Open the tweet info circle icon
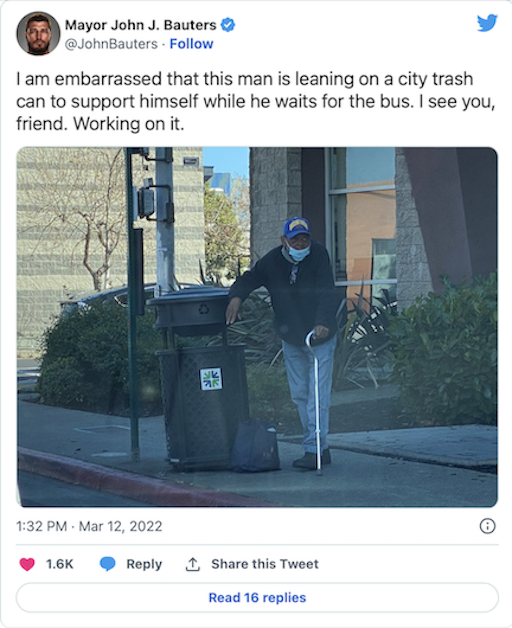 [487, 526]
